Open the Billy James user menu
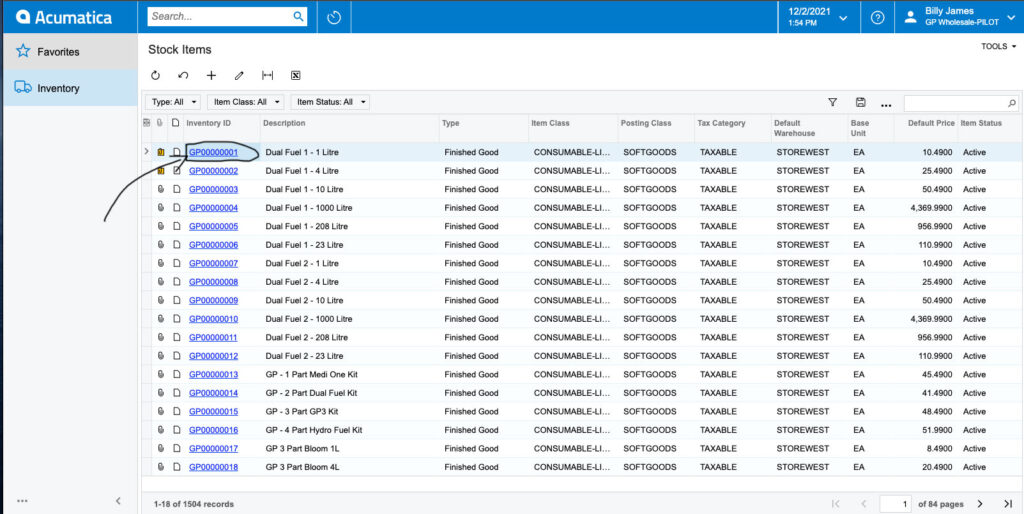The image size is (1024, 514). tap(961, 17)
